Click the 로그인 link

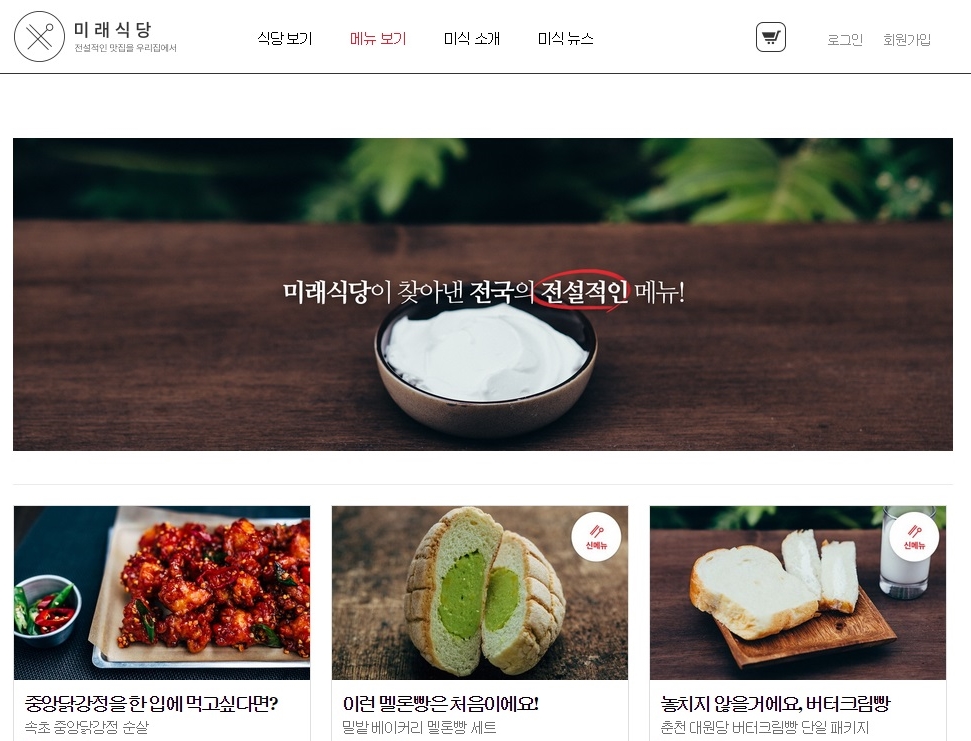click(x=845, y=40)
